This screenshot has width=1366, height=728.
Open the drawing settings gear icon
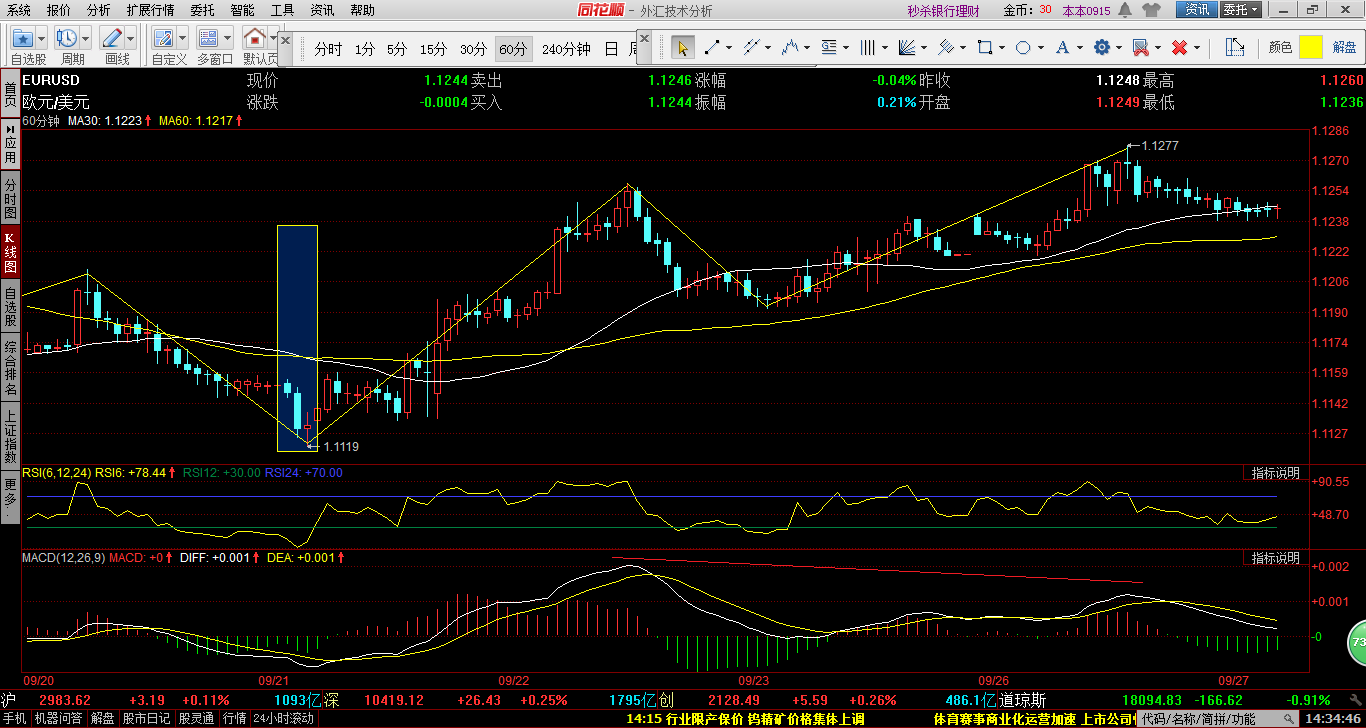tap(1101, 47)
